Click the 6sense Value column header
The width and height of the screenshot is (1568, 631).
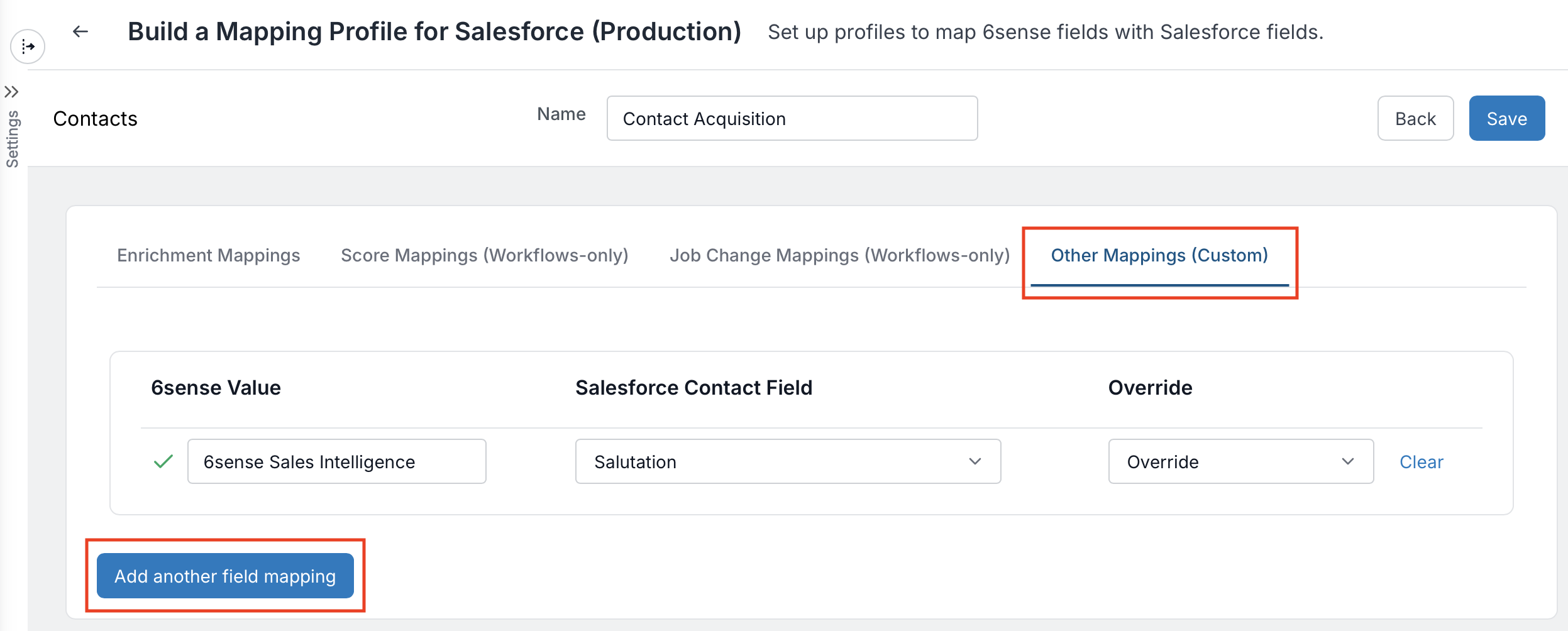pyautogui.click(x=216, y=388)
